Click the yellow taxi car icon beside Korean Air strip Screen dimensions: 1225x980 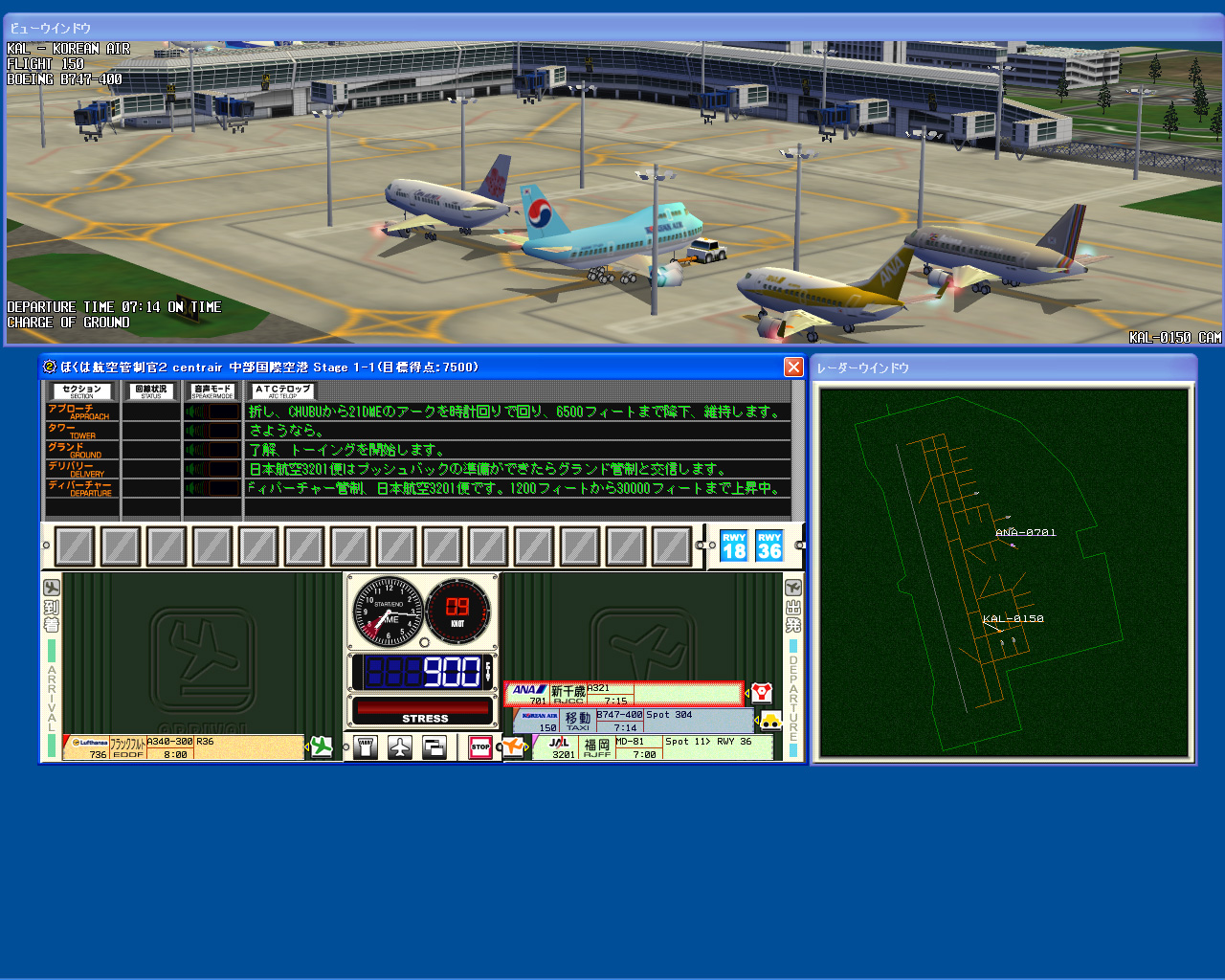(770, 721)
